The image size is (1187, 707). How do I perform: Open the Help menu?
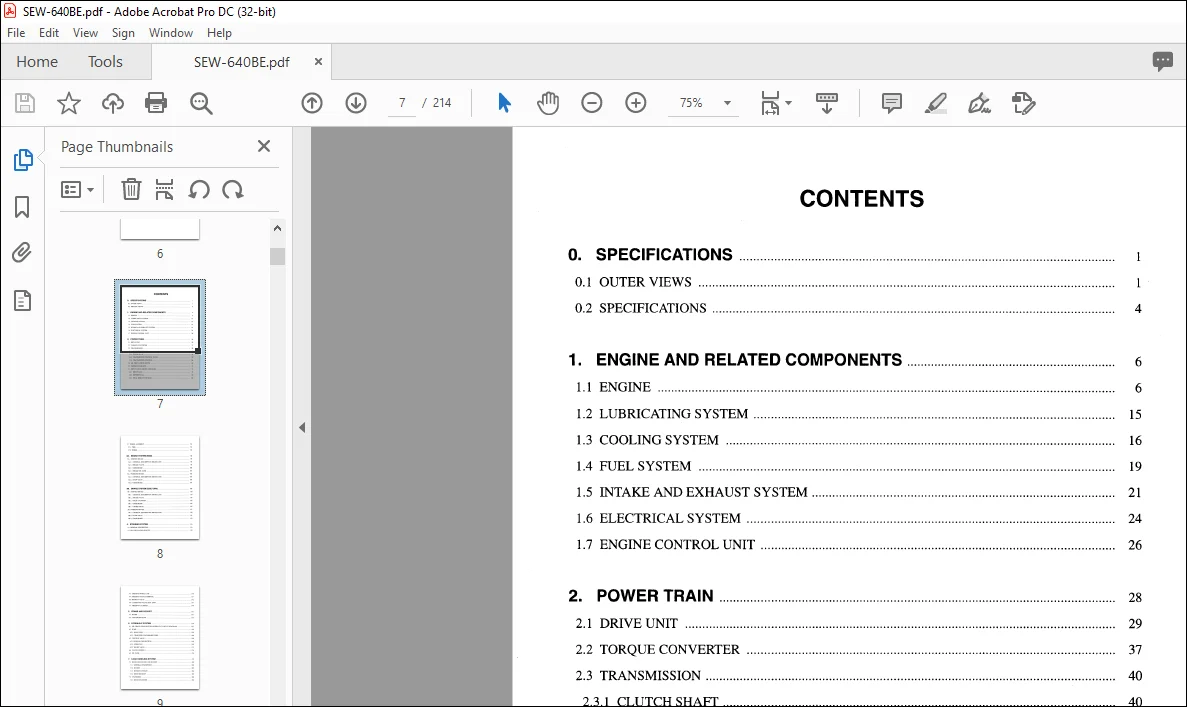[220, 33]
